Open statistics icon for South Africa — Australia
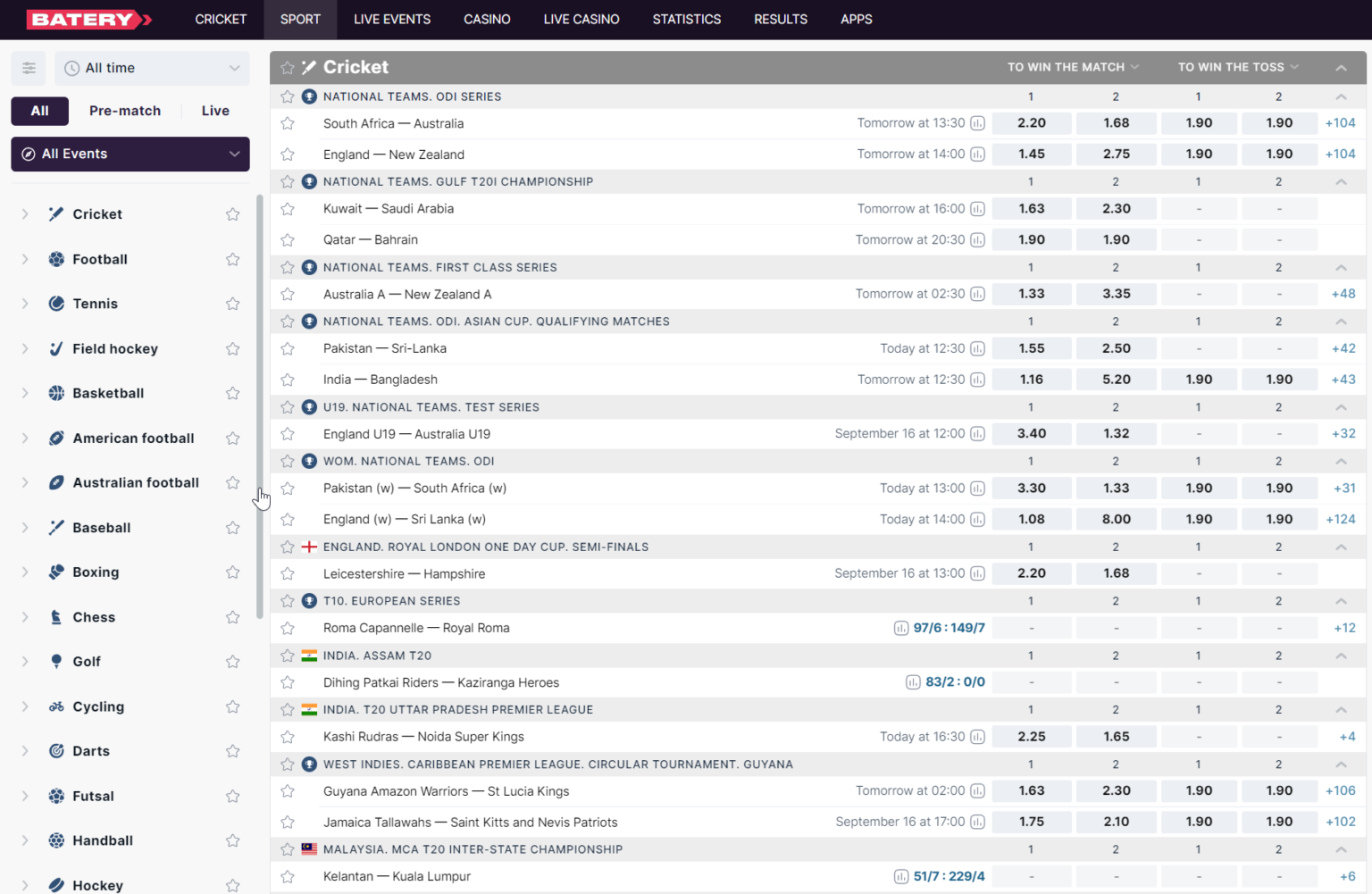This screenshot has width=1372, height=894. pos(977,123)
